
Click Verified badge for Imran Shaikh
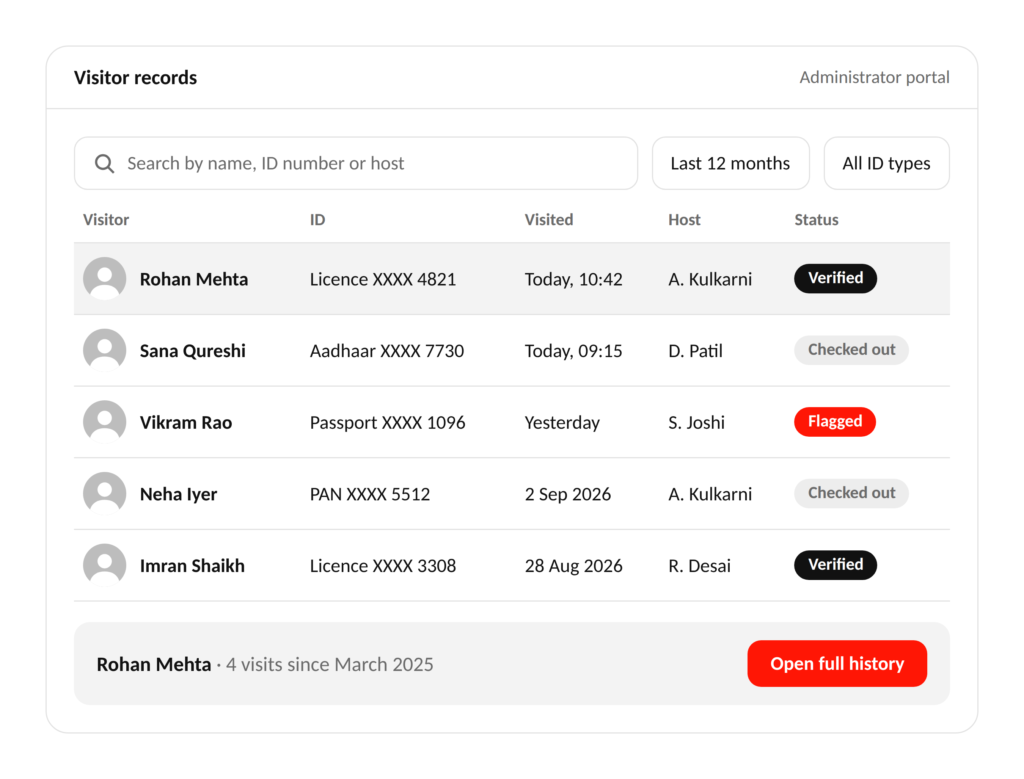click(x=835, y=565)
